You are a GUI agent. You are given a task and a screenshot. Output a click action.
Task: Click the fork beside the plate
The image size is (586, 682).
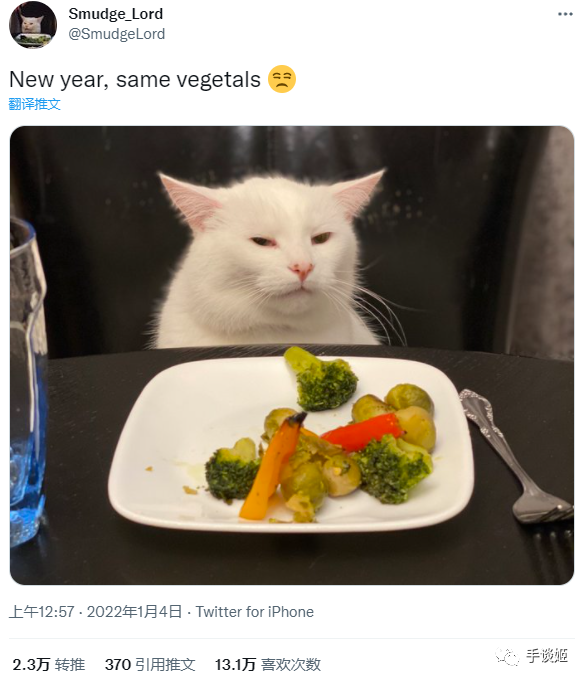(x=516, y=457)
